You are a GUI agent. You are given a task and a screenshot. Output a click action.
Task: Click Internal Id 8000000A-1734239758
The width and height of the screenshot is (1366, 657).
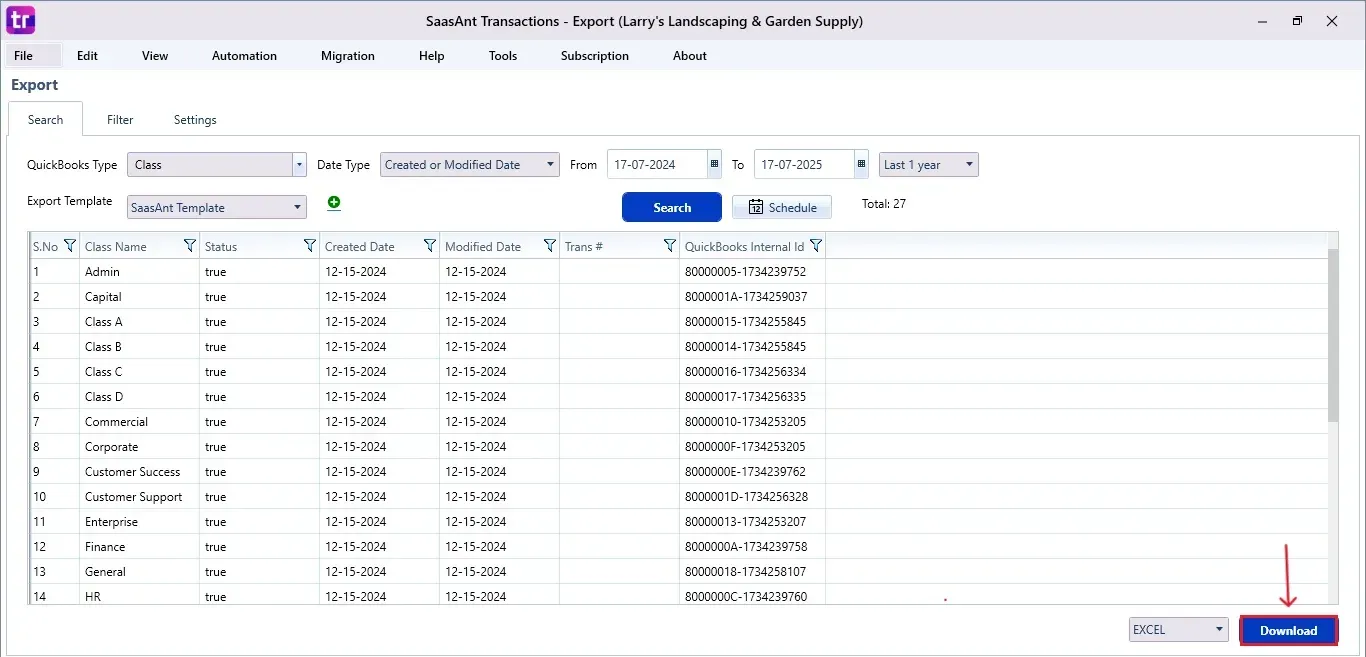click(x=746, y=547)
